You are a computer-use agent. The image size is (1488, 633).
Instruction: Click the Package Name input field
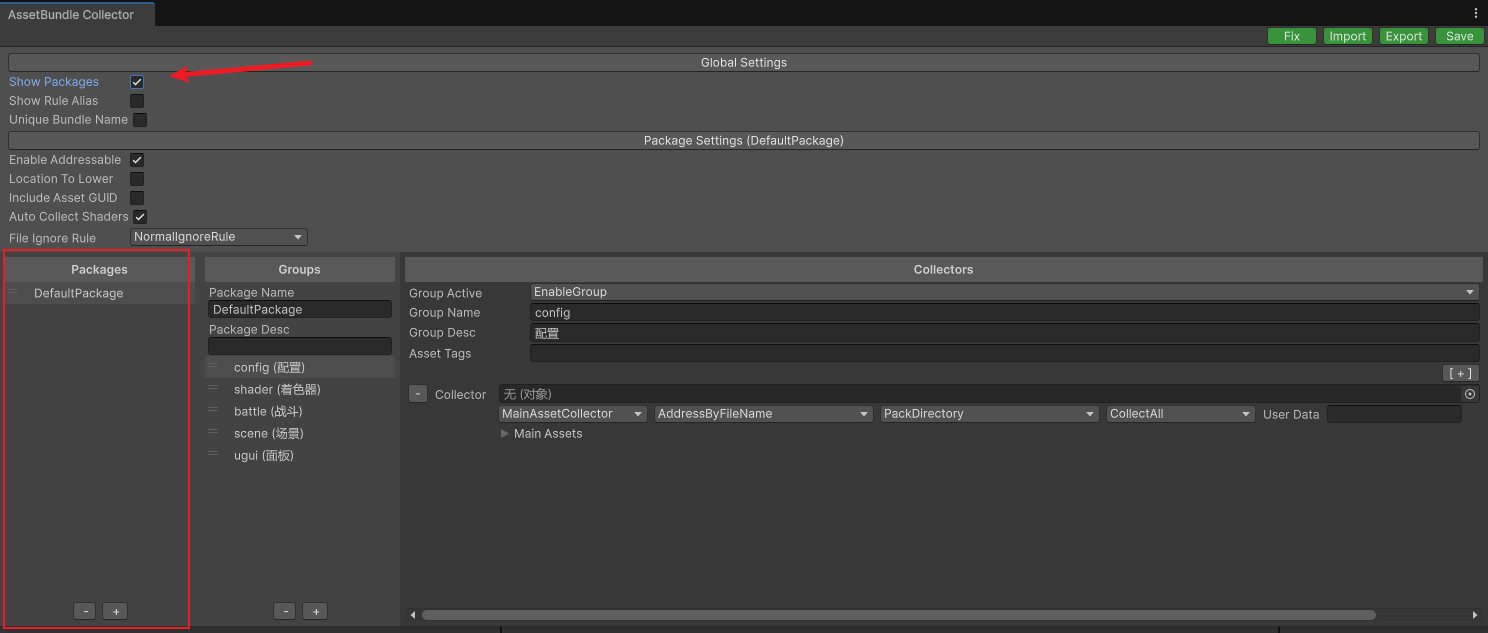point(300,310)
